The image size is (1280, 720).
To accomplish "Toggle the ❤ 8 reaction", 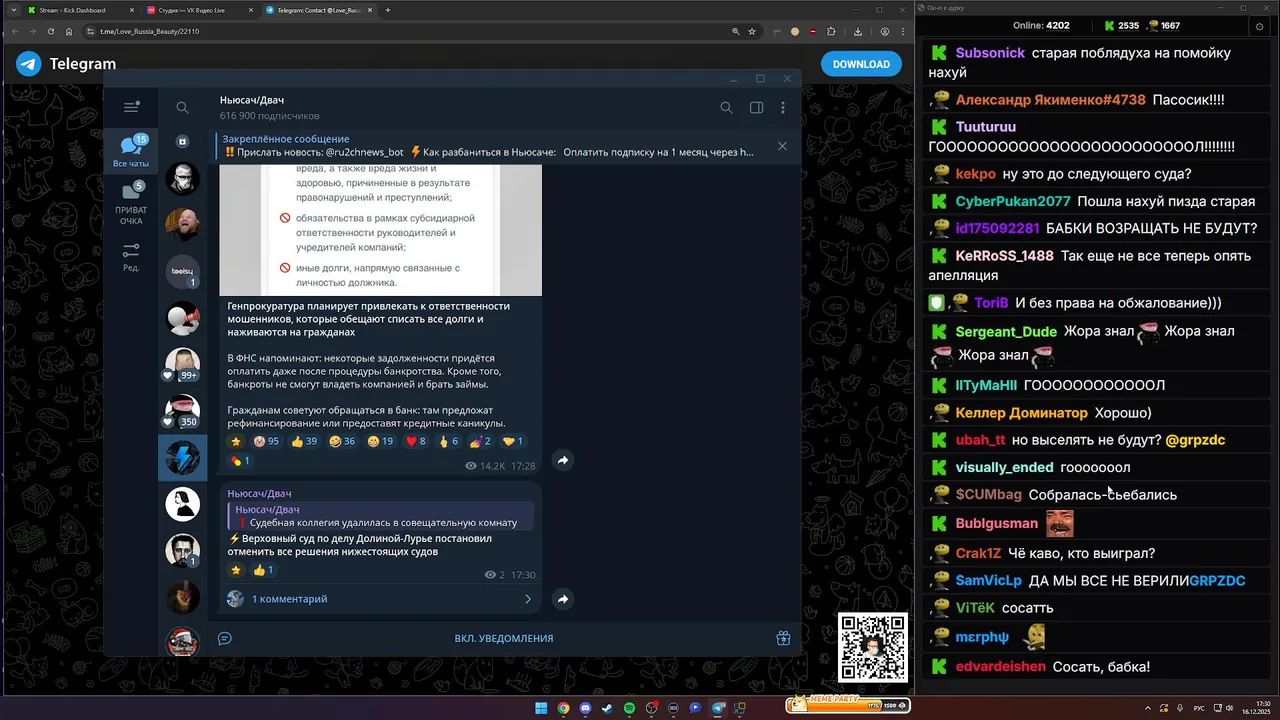I will point(416,441).
